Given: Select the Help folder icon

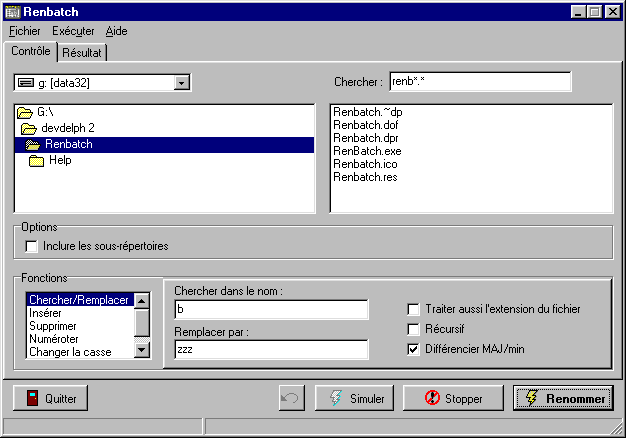Looking at the screenshot, I should (36, 161).
